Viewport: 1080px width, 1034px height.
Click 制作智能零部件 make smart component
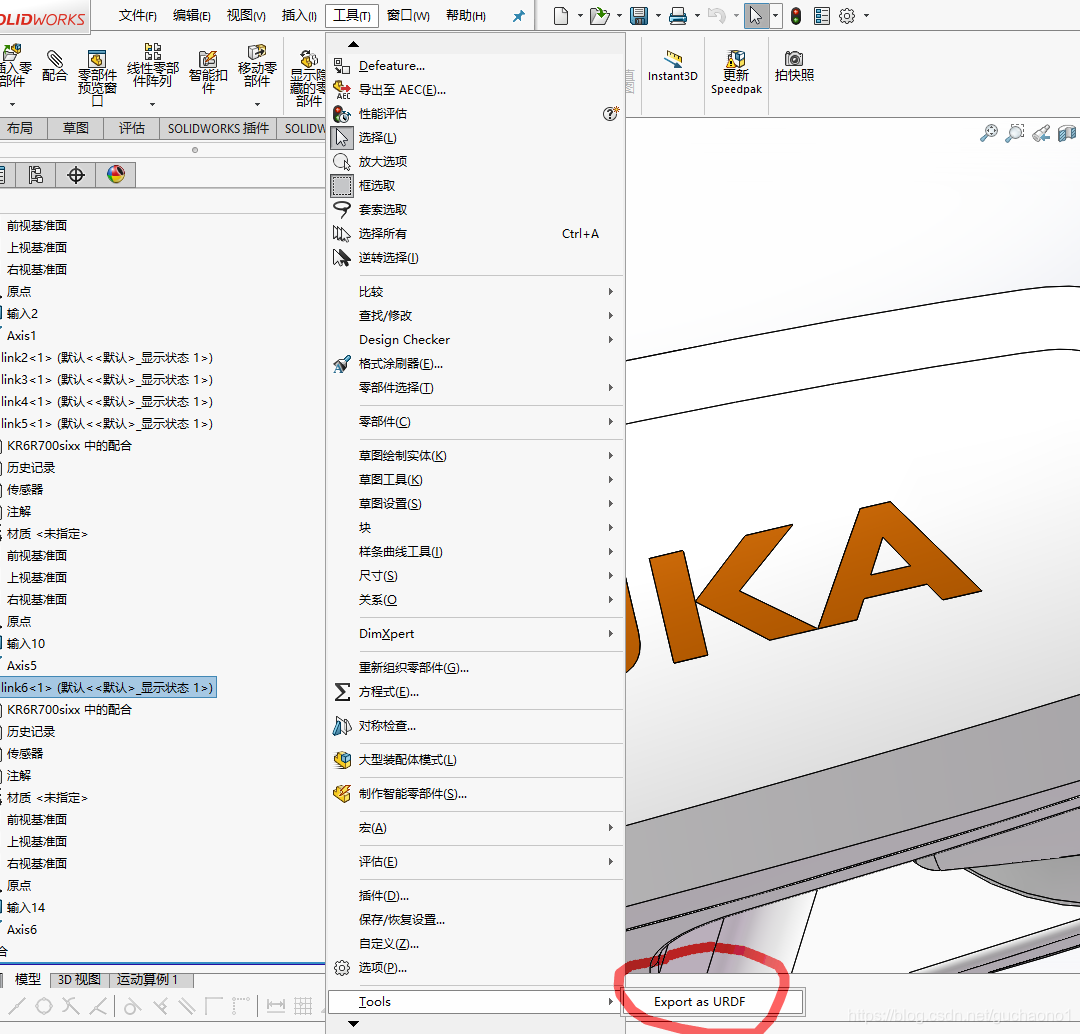click(x=413, y=794)
